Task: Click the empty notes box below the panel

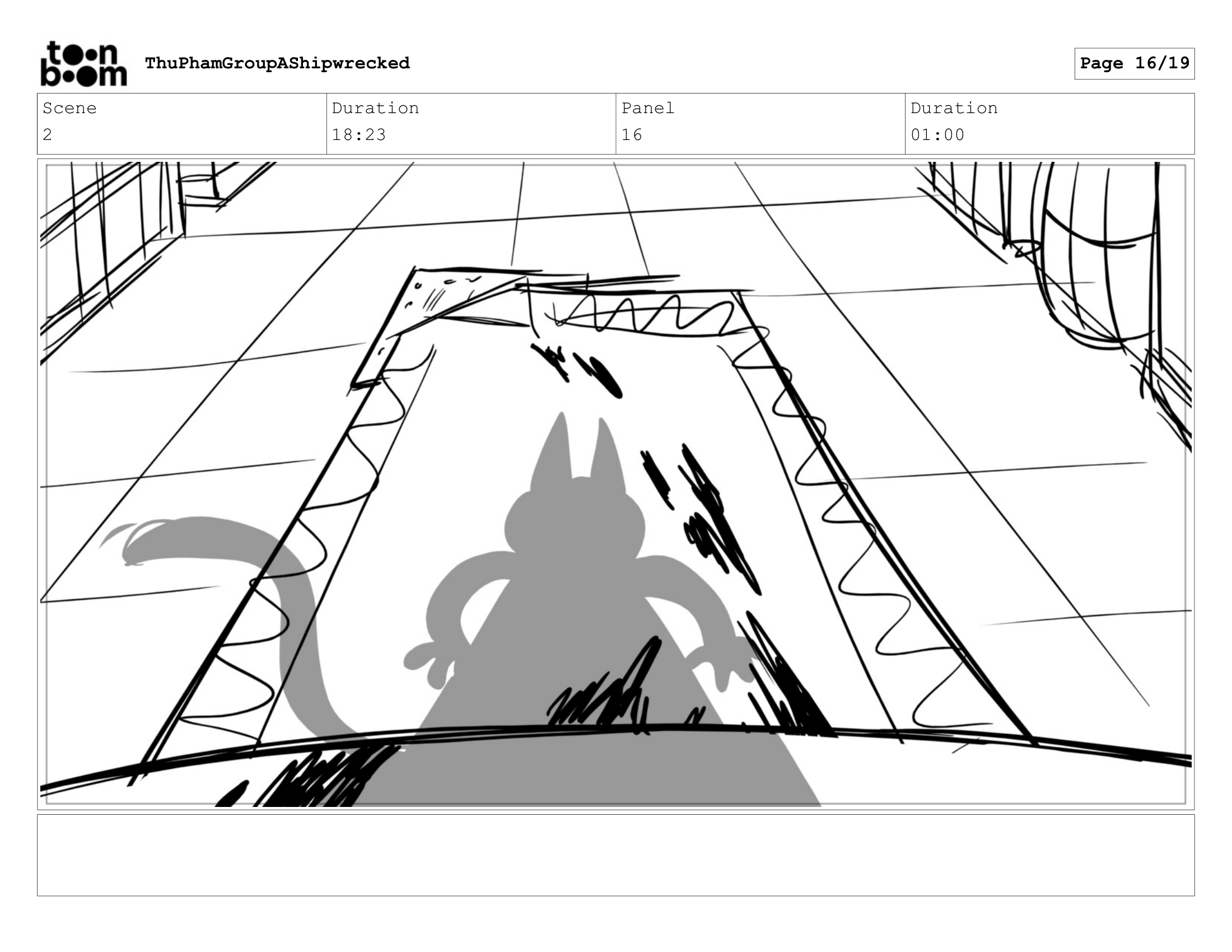Action: pyautogui.click(x=615, y=855)
